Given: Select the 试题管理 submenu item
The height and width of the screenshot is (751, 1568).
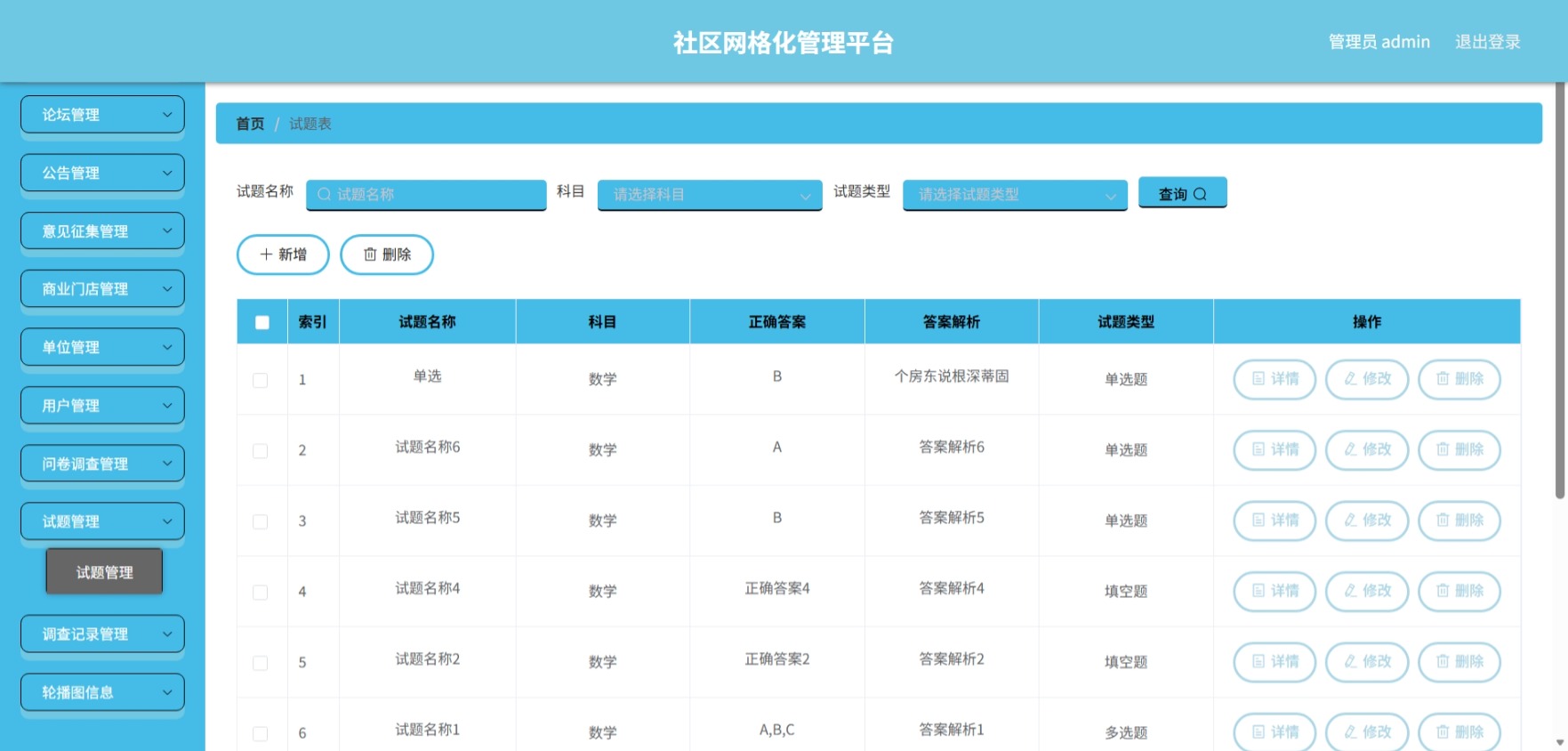Looking at the screenshot, I should coord(104,572).
